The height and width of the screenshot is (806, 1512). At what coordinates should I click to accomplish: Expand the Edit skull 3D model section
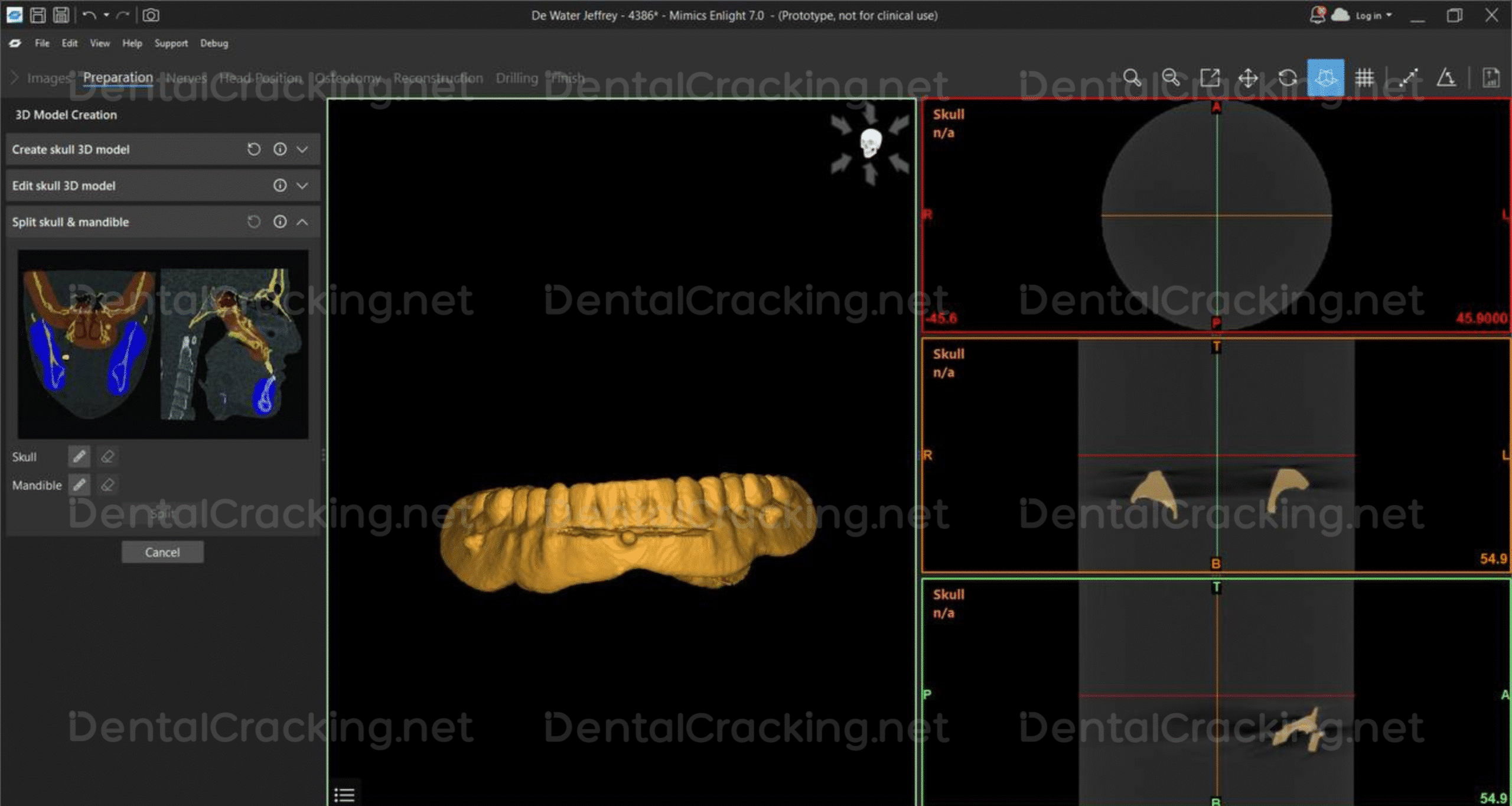pyautogui.click(x=302, y=186)
